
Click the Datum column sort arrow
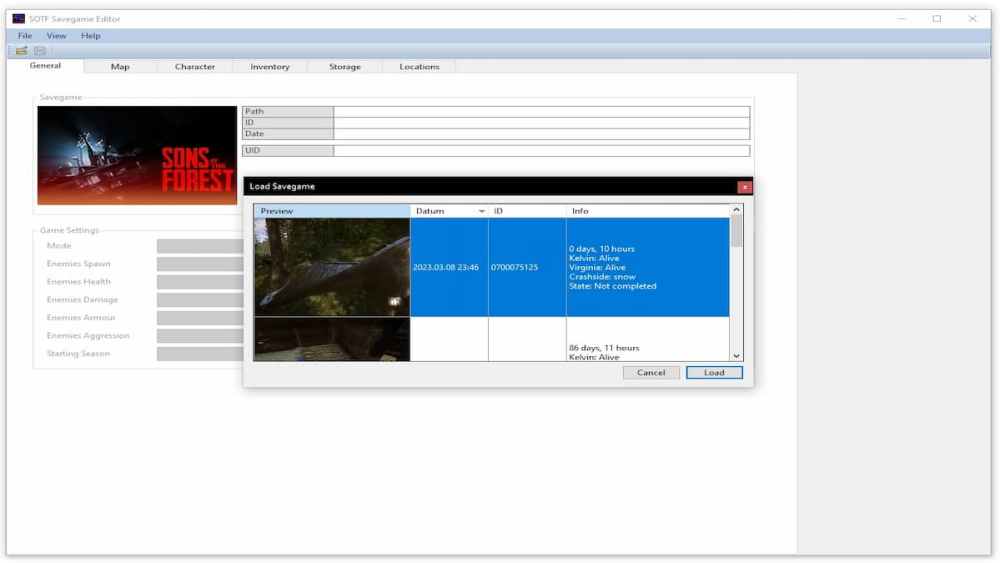[482, 211]
